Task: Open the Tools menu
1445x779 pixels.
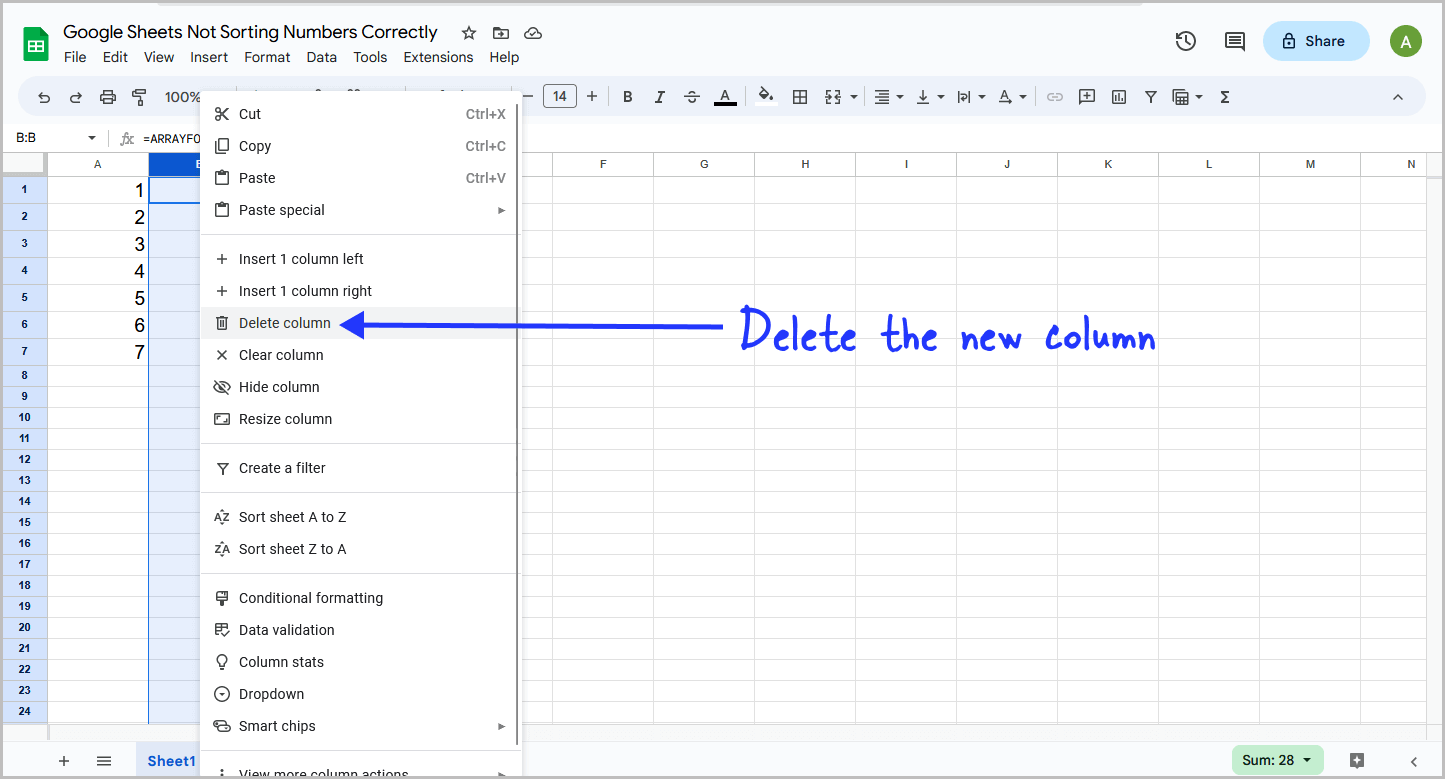Action: point(370,57)
